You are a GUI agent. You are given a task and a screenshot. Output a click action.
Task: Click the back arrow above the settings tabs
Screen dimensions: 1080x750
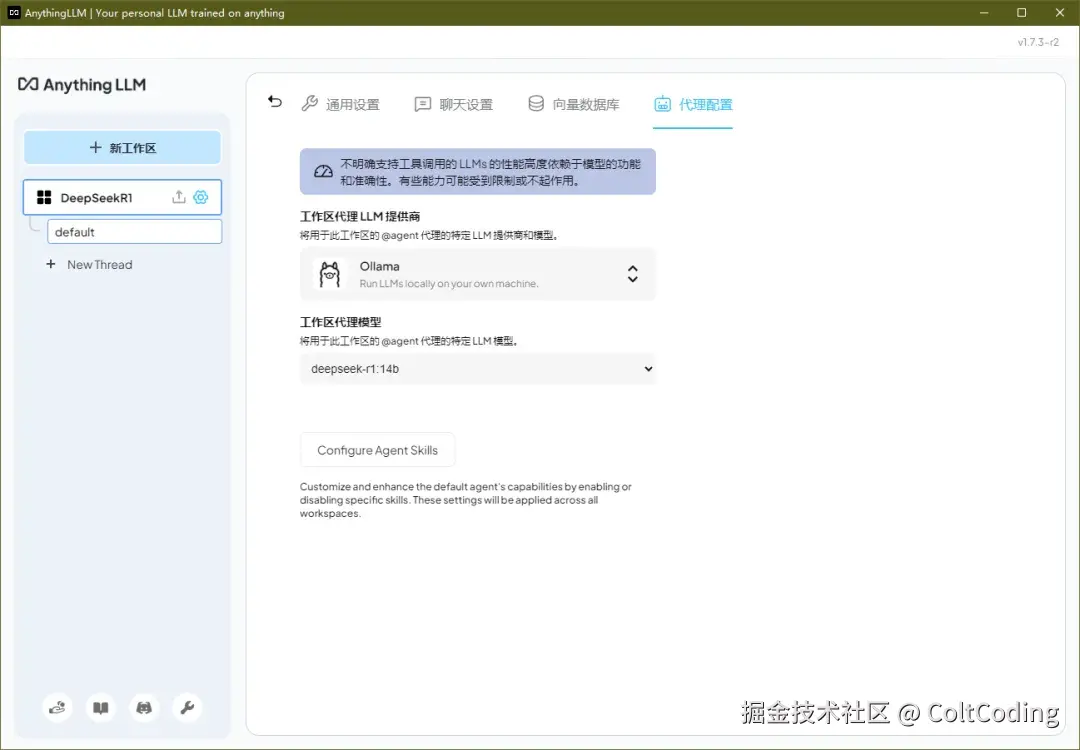coord(274,101)
